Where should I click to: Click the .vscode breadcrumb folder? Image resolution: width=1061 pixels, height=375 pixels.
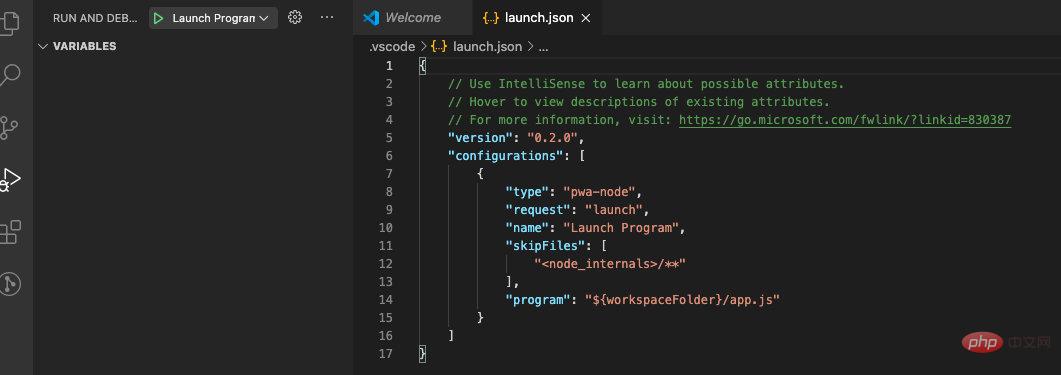[x=392, y=47]
